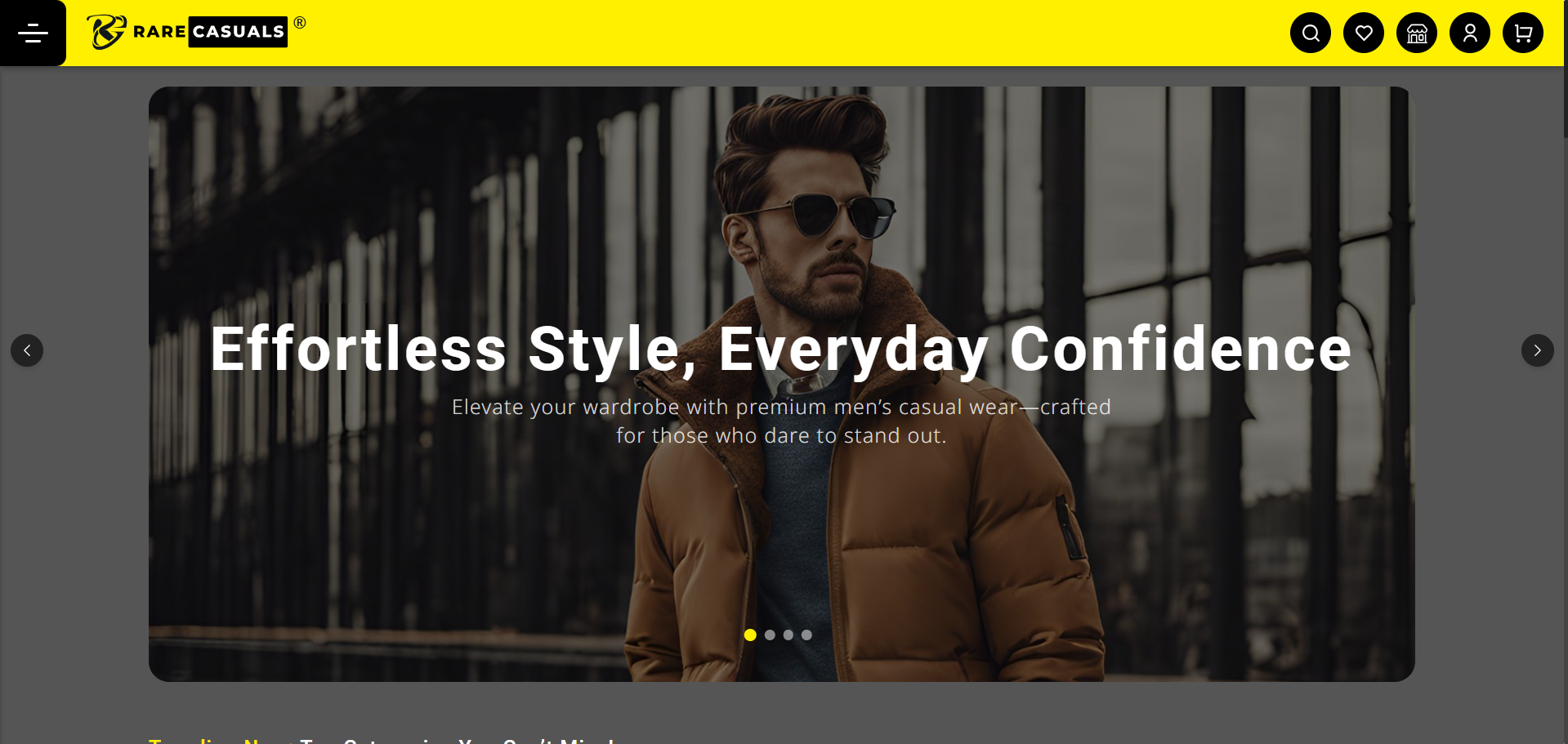Click the black CASUALS logo label
1568x744 pixels.
pyautogui.click(x=238, y=32)
